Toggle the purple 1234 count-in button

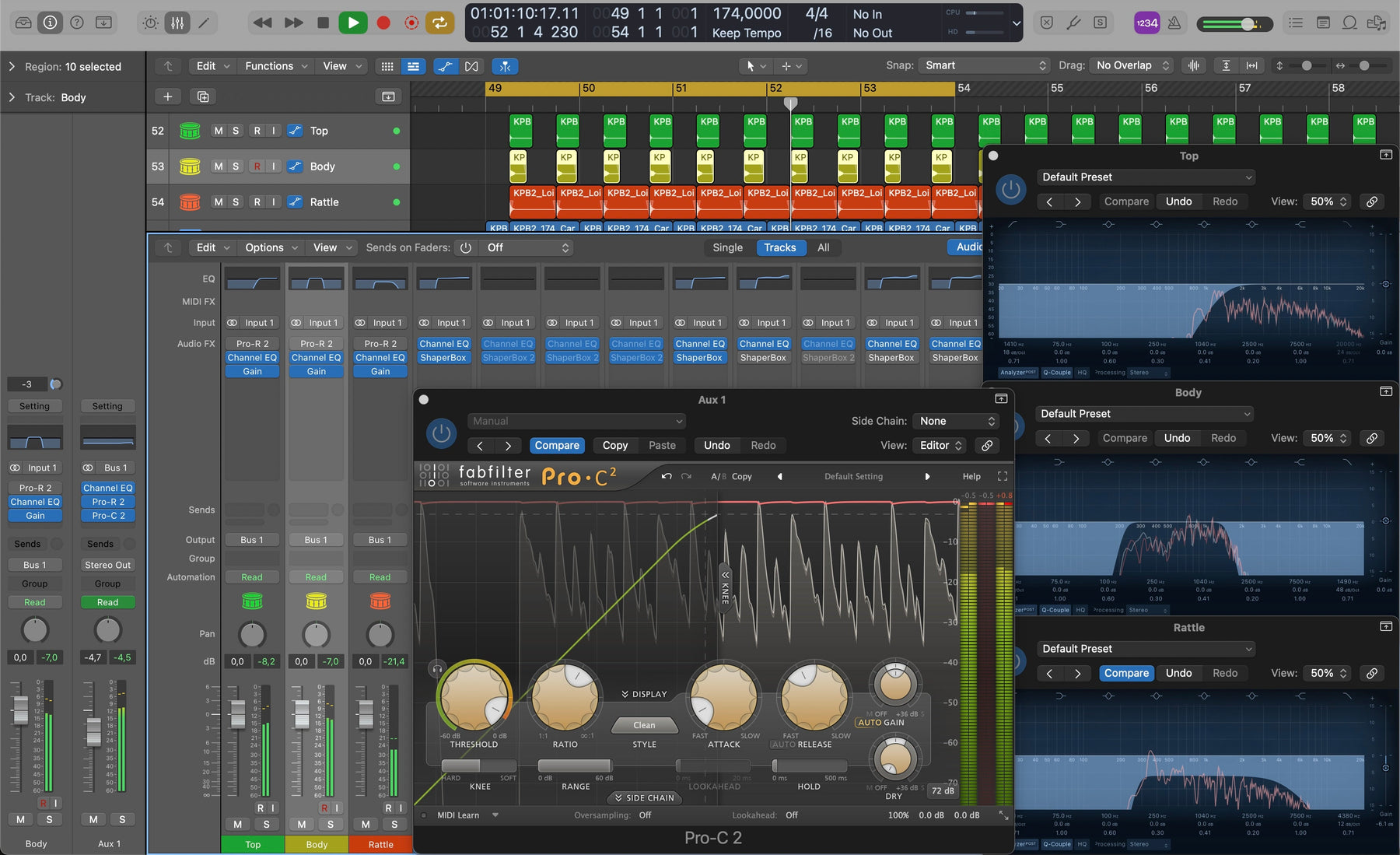click(x=1147, y=23)
